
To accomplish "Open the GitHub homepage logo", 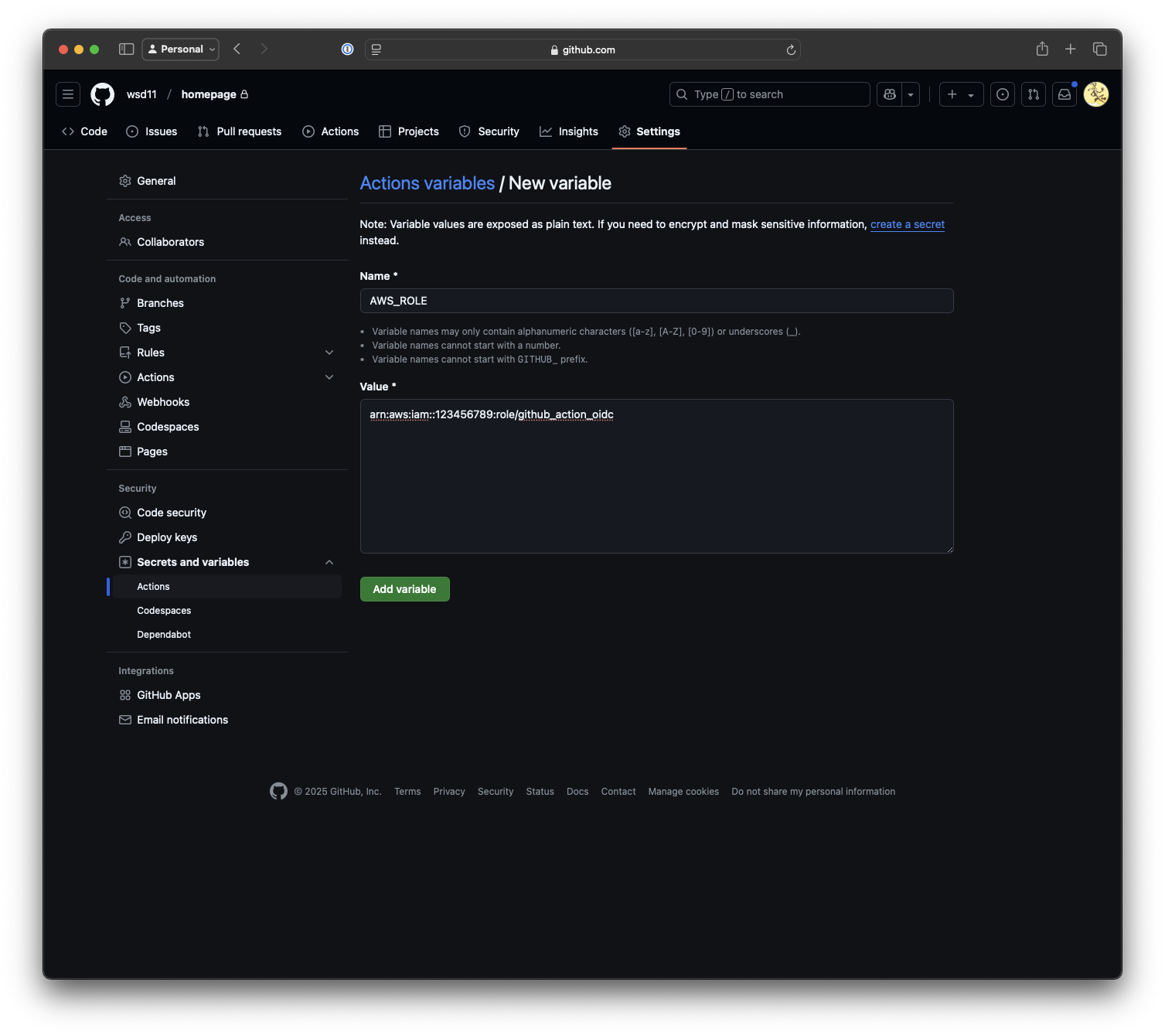I will click(x=102, y=94).
